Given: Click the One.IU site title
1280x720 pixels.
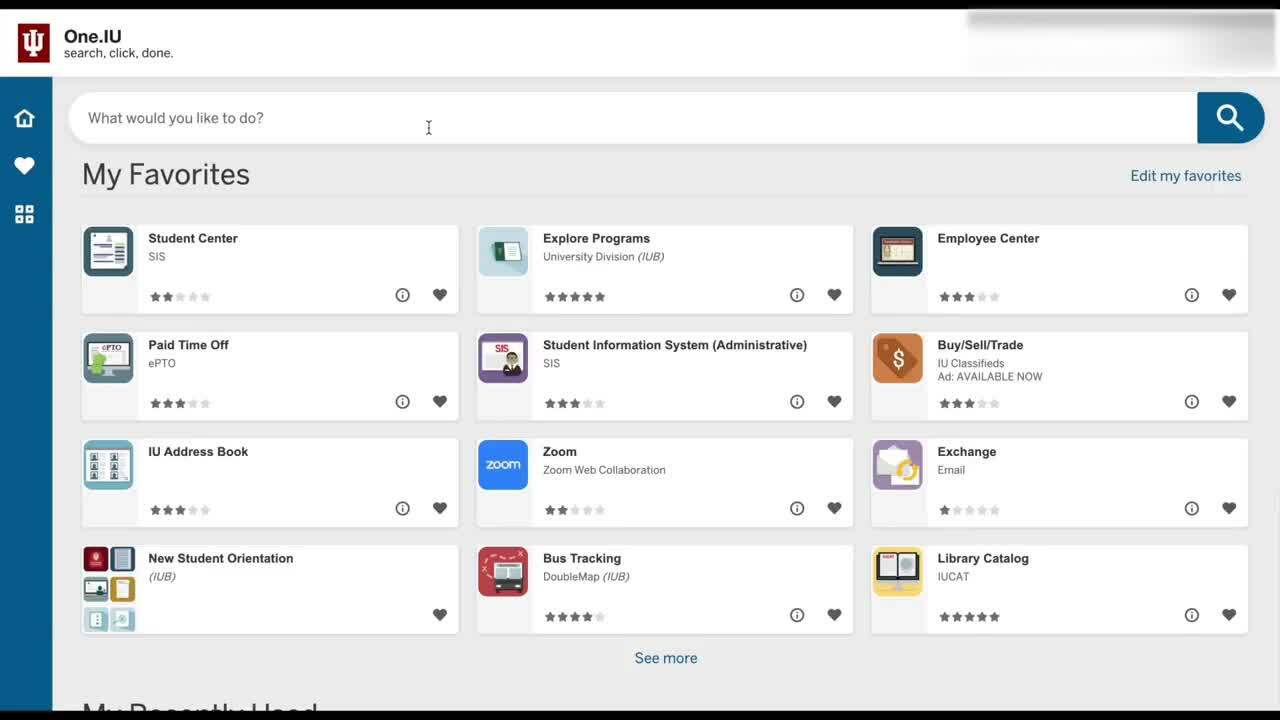Looking at the screenshot, I should coord(92,37).
